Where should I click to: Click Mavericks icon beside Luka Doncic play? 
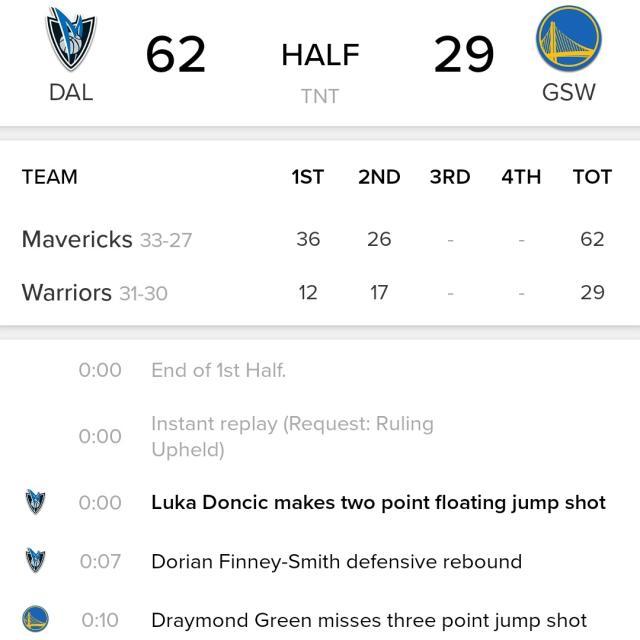coord(36,502)
